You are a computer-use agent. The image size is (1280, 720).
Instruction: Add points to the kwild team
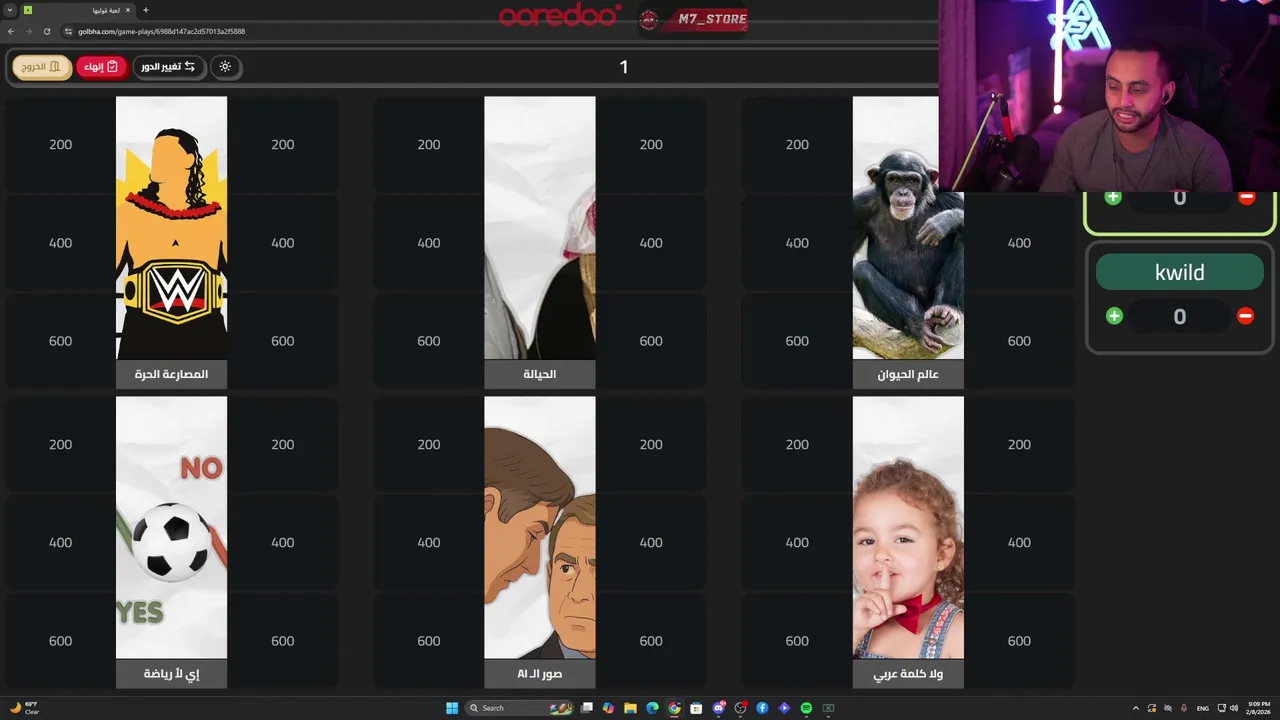pyautogui.click(x=1114, y=316)
